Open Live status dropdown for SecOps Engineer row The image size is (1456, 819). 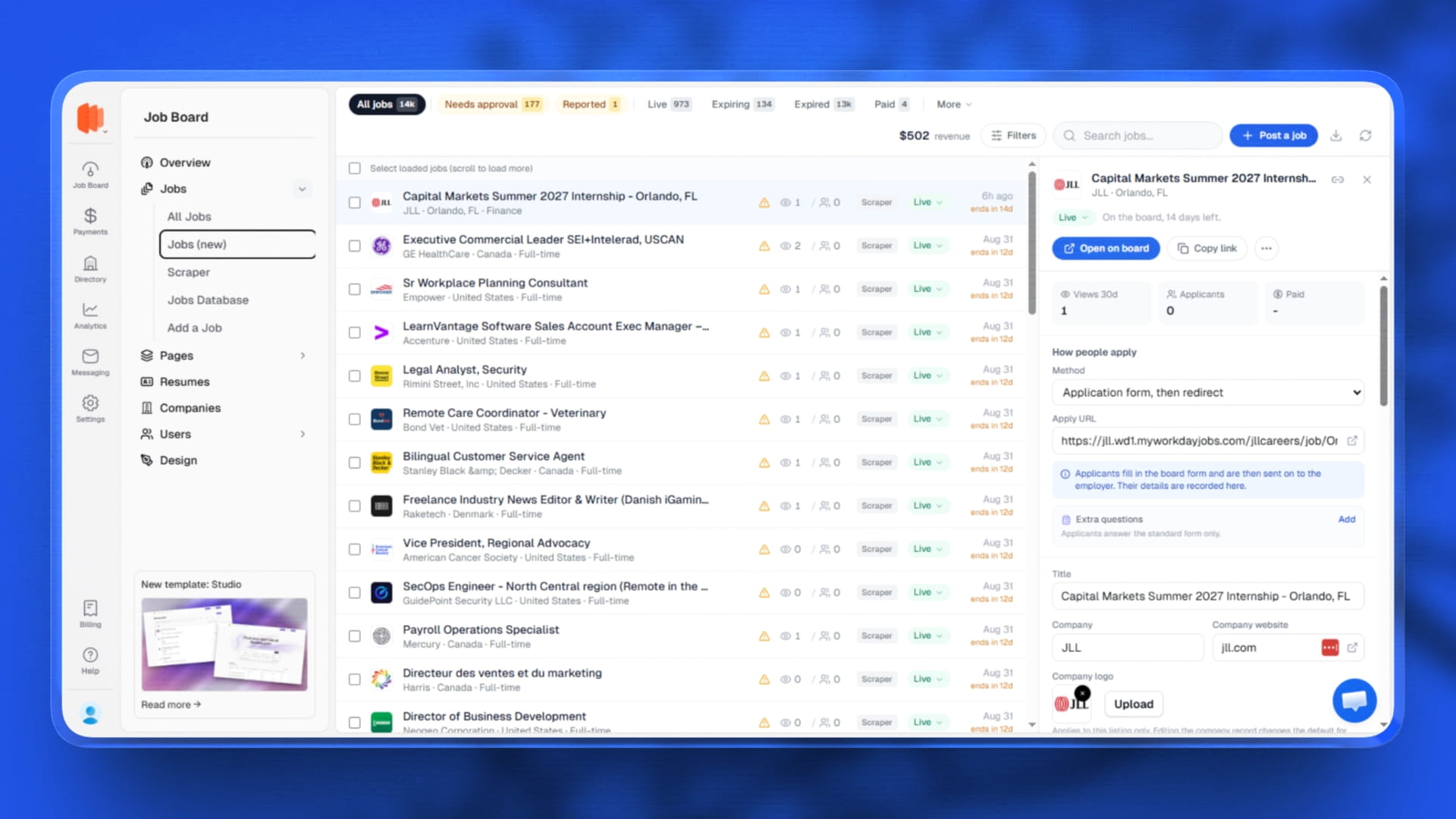point(927,592)
